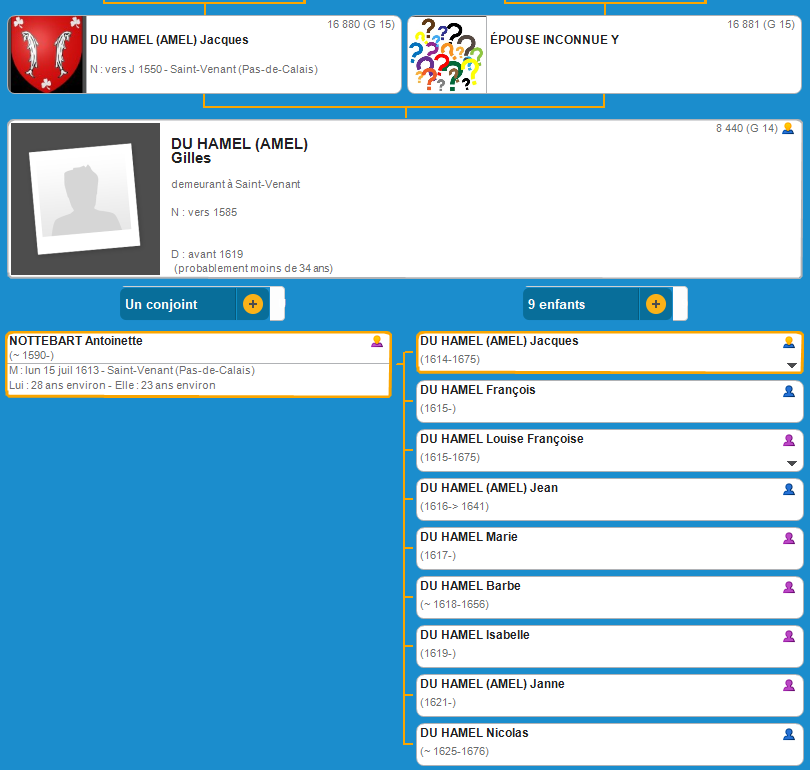
Task: Expand the dropdown arrow on Jacques (1614-1675)
Action: pos(791,365)
